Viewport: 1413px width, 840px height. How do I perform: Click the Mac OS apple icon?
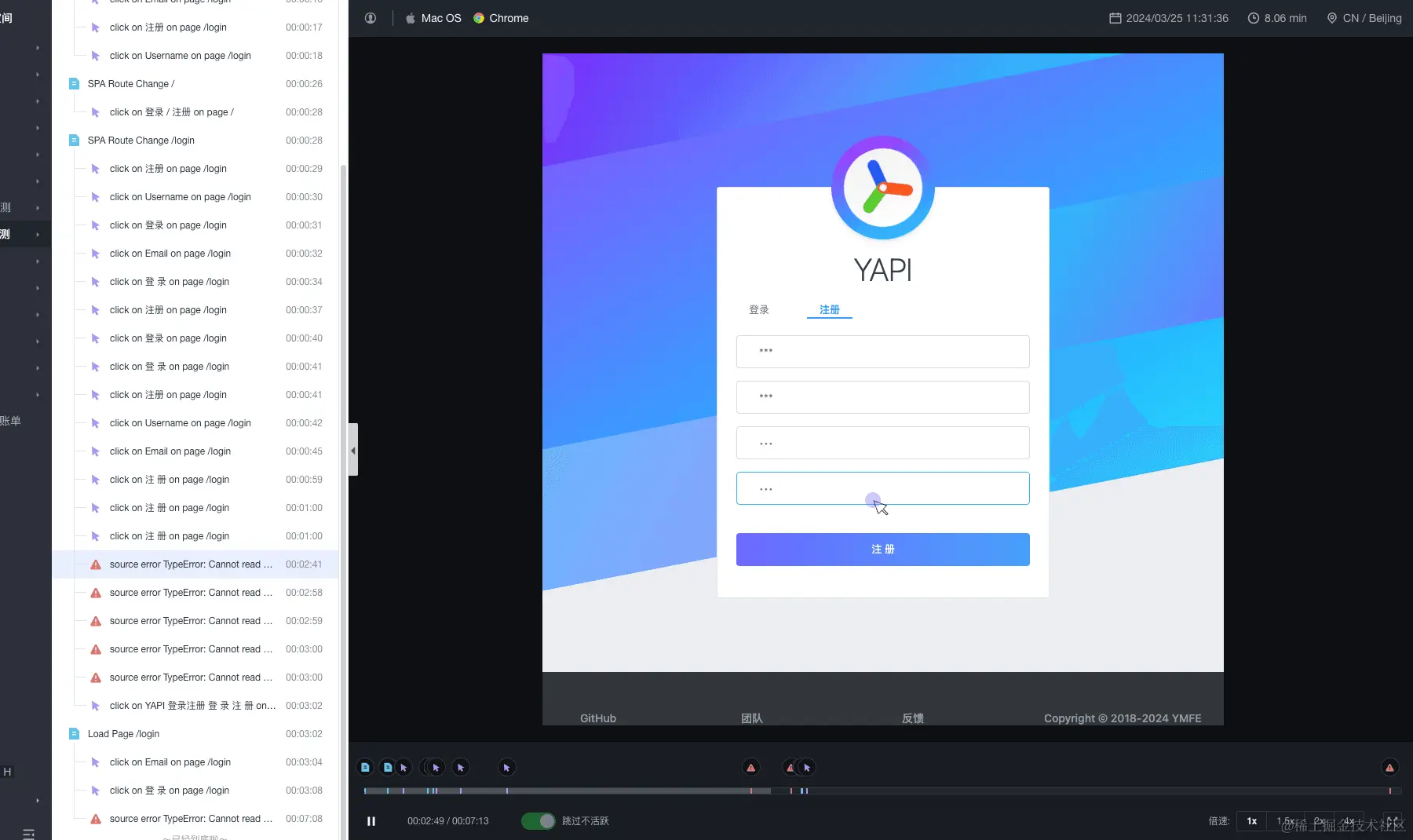pos(410,18)
